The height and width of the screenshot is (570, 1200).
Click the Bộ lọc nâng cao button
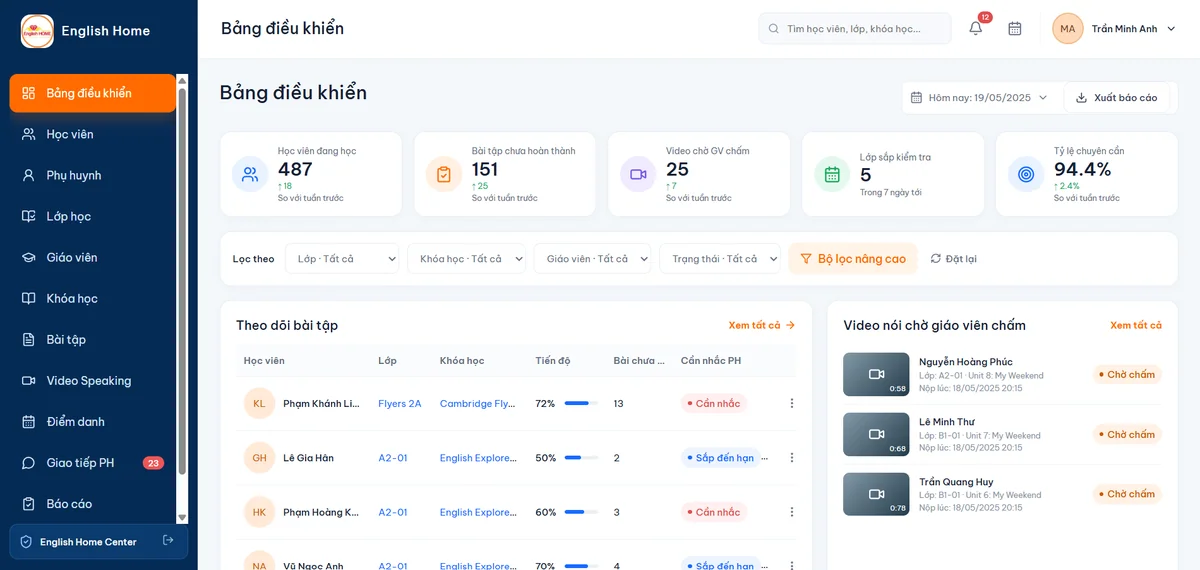point(853,259)
